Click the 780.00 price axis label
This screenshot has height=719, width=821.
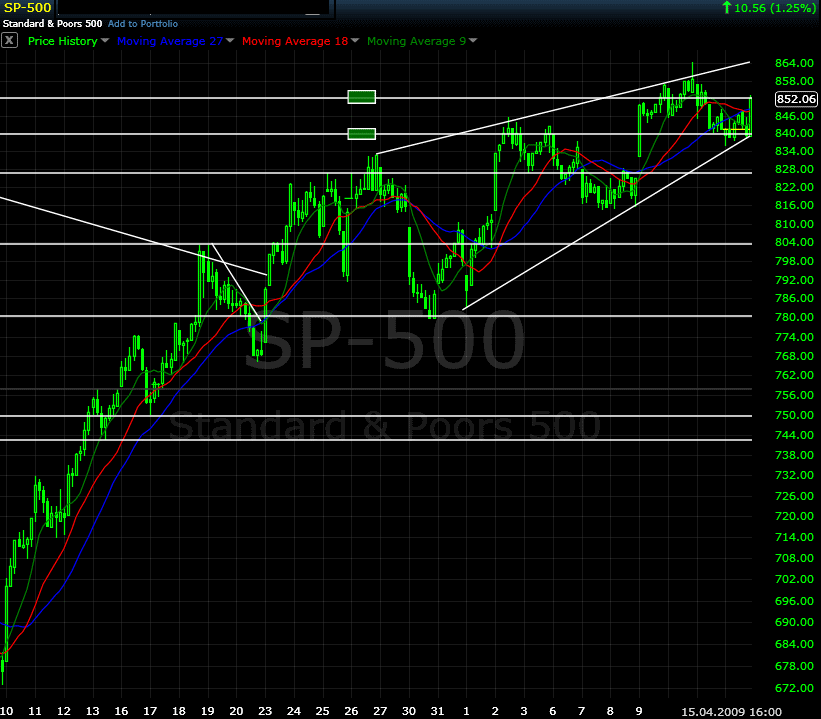tap(794, 317)
